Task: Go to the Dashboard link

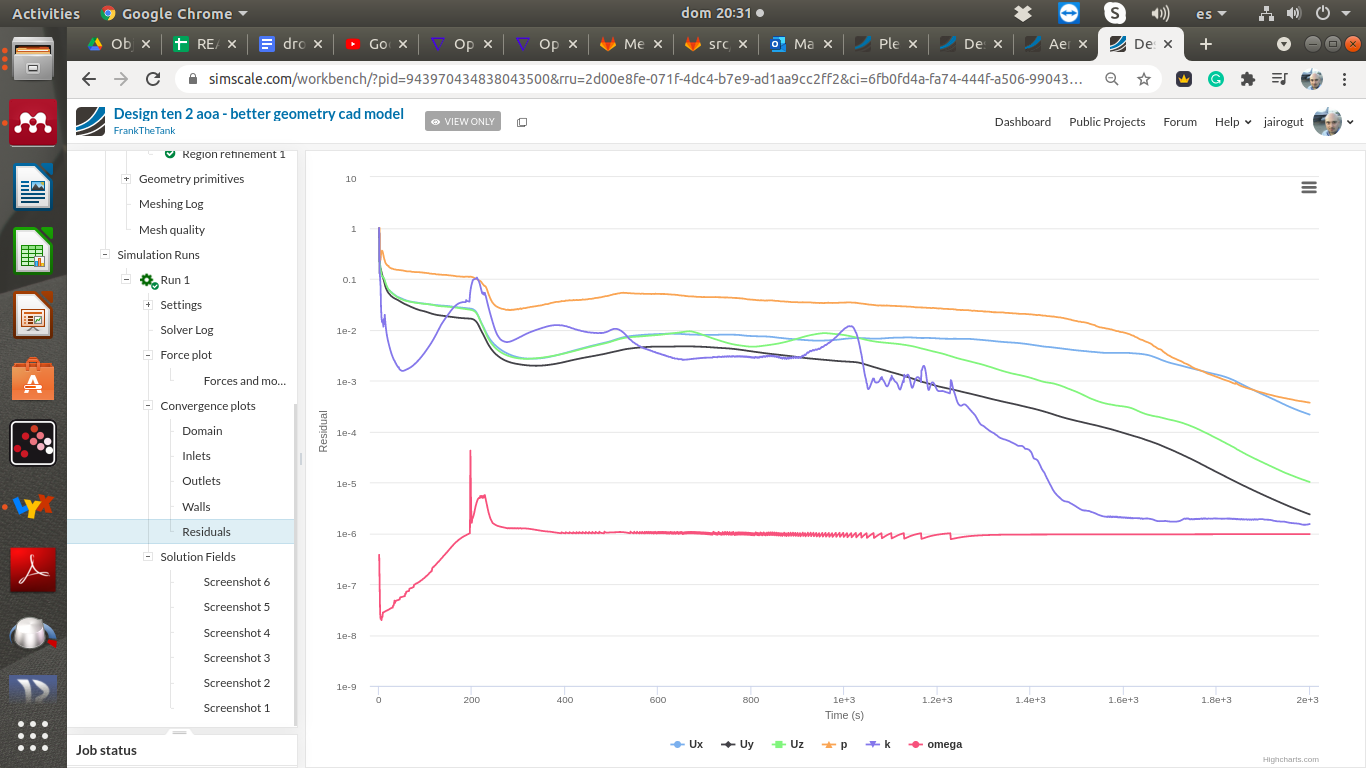Action: click(1023, 122)
